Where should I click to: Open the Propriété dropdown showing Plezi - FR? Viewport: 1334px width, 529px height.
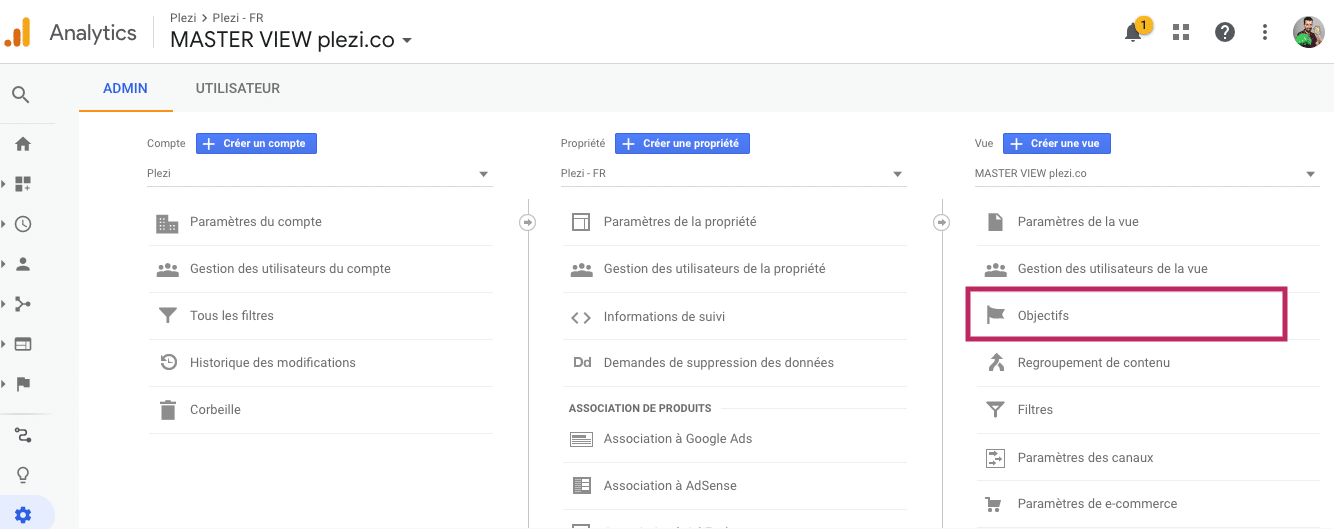[734, 174]
